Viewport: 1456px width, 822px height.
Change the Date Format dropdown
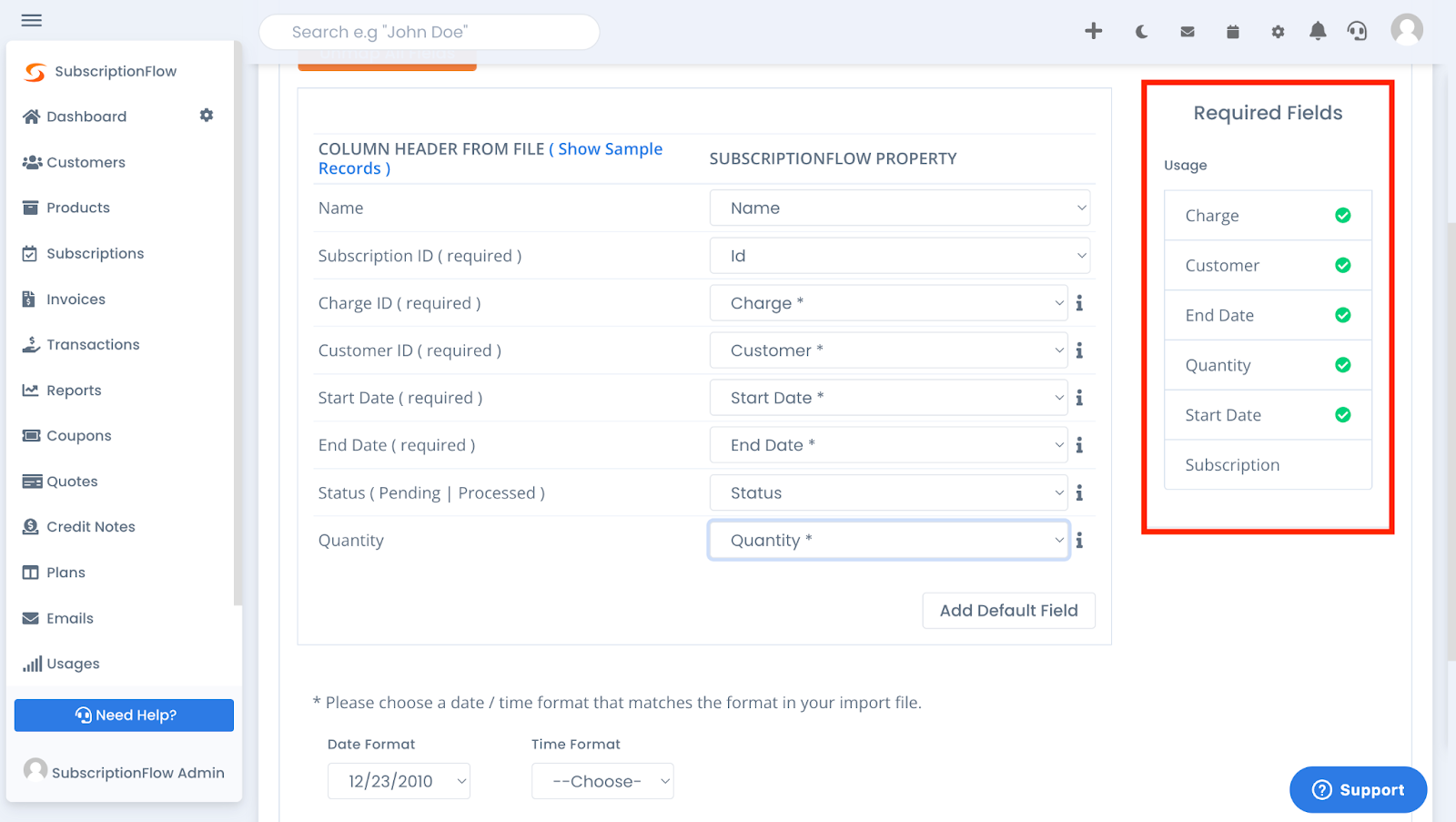point(399,780)
